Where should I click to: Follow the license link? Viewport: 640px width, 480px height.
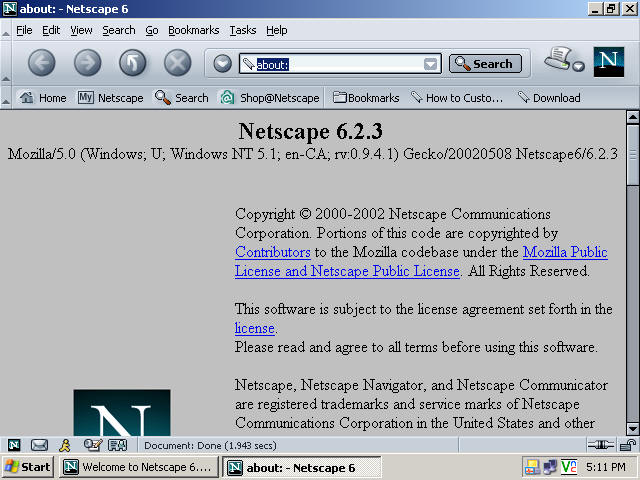click(x=254, y=329)
